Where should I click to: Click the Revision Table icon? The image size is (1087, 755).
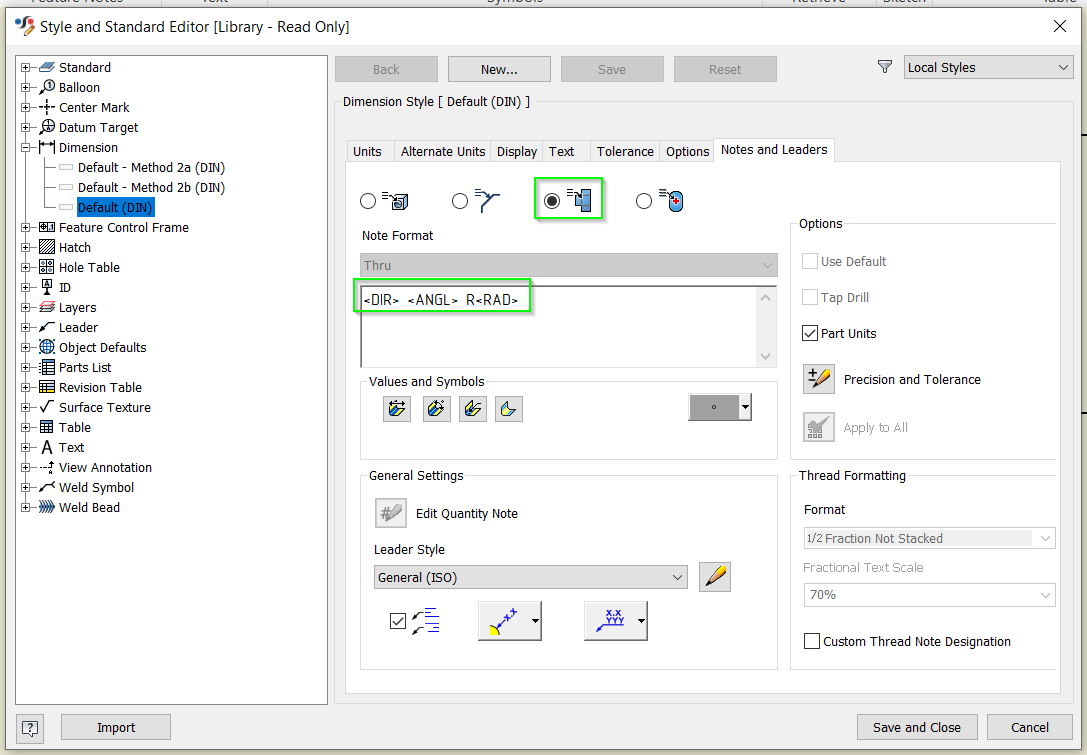tap(46, 388)
